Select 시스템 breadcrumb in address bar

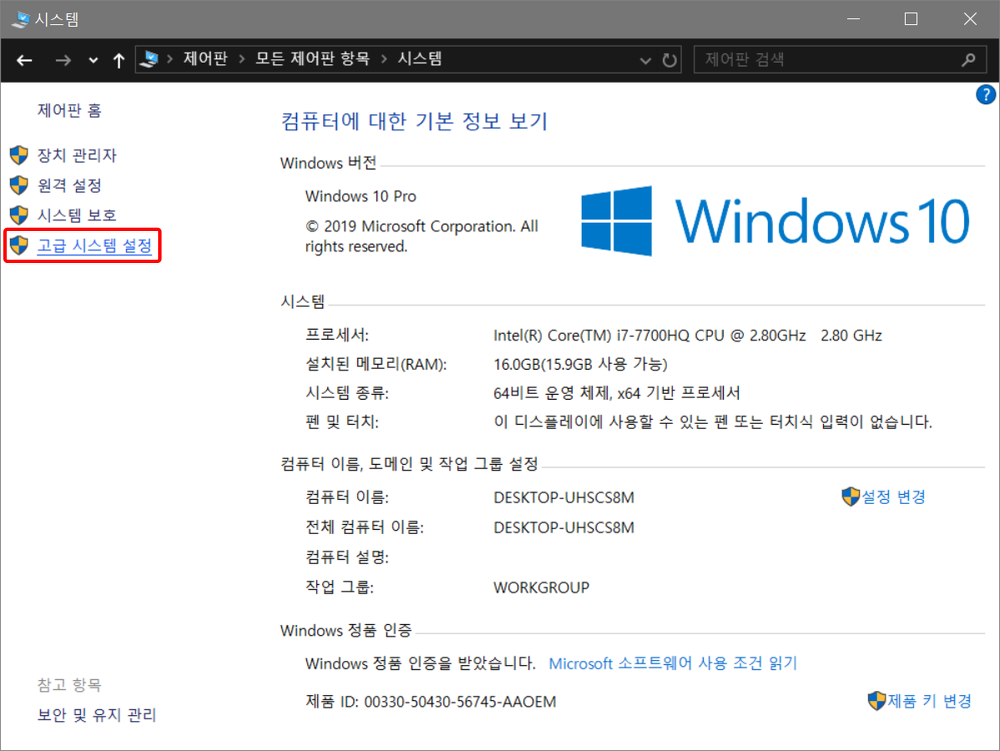coord(420,59)
